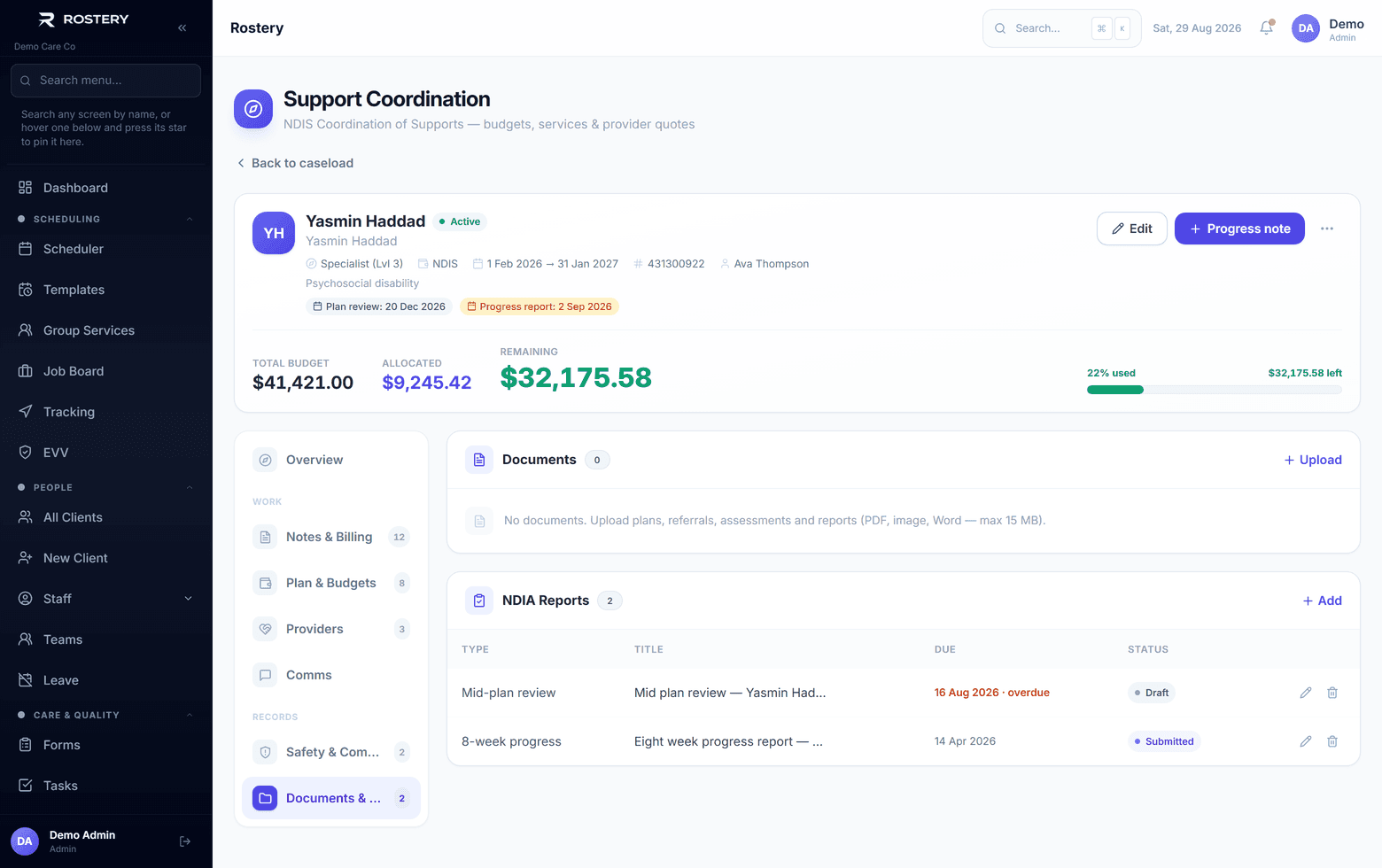Screen dimensions: 1382x868
Task: Upload a document
Action: [x=1313, y=460]
